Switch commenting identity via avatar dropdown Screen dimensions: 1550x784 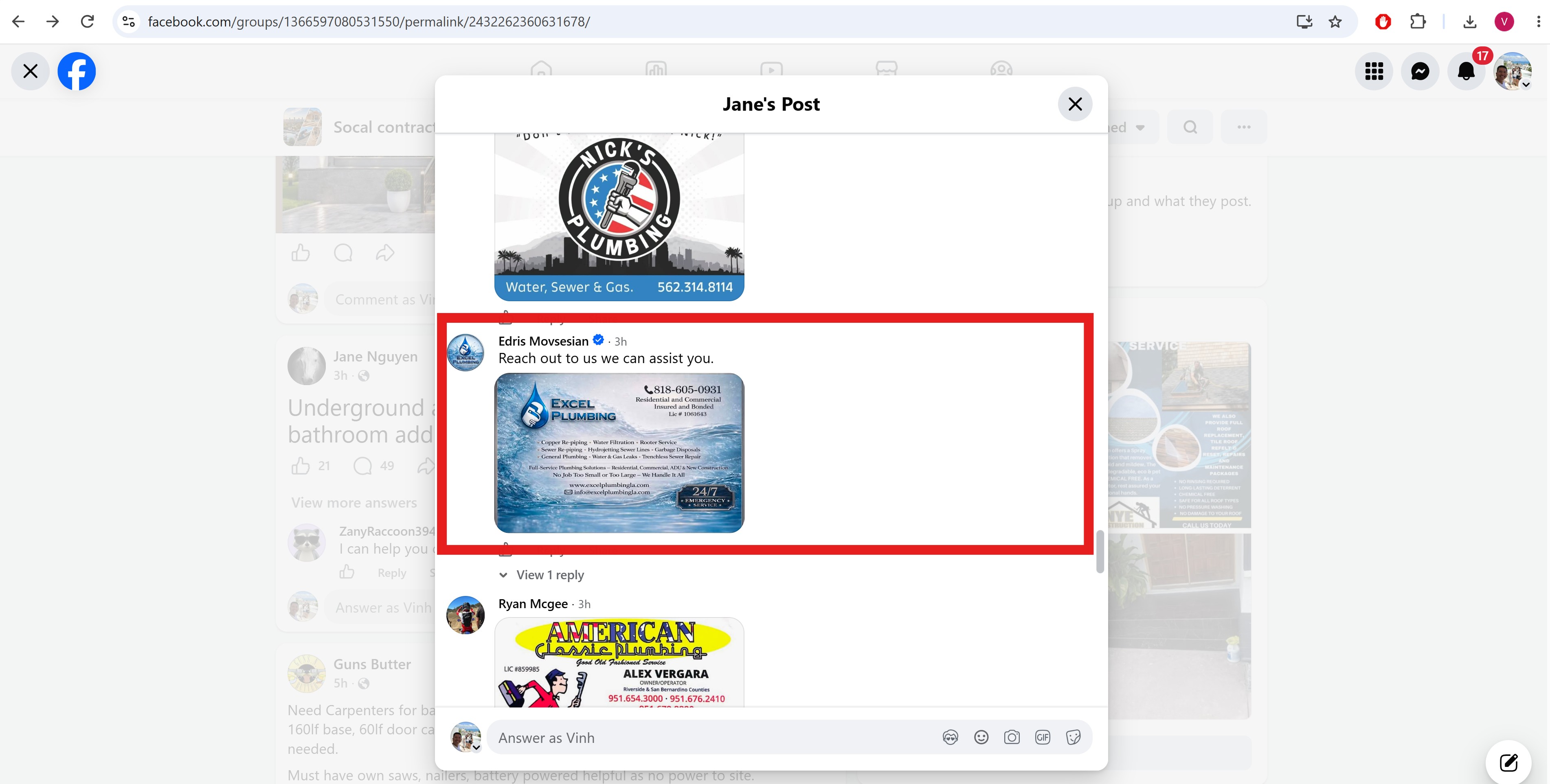pos(466,737)
